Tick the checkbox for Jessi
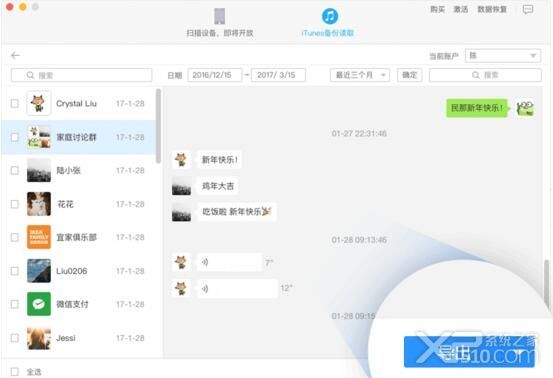Image resolution: width=553 pixels, height=378 pixels. coord(15,338)
